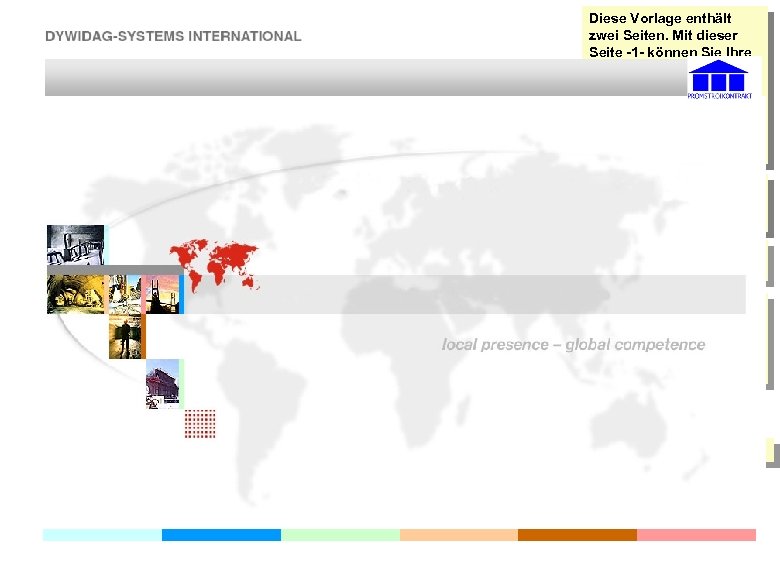Click the light cyan color bar

(x=102, y=535)
